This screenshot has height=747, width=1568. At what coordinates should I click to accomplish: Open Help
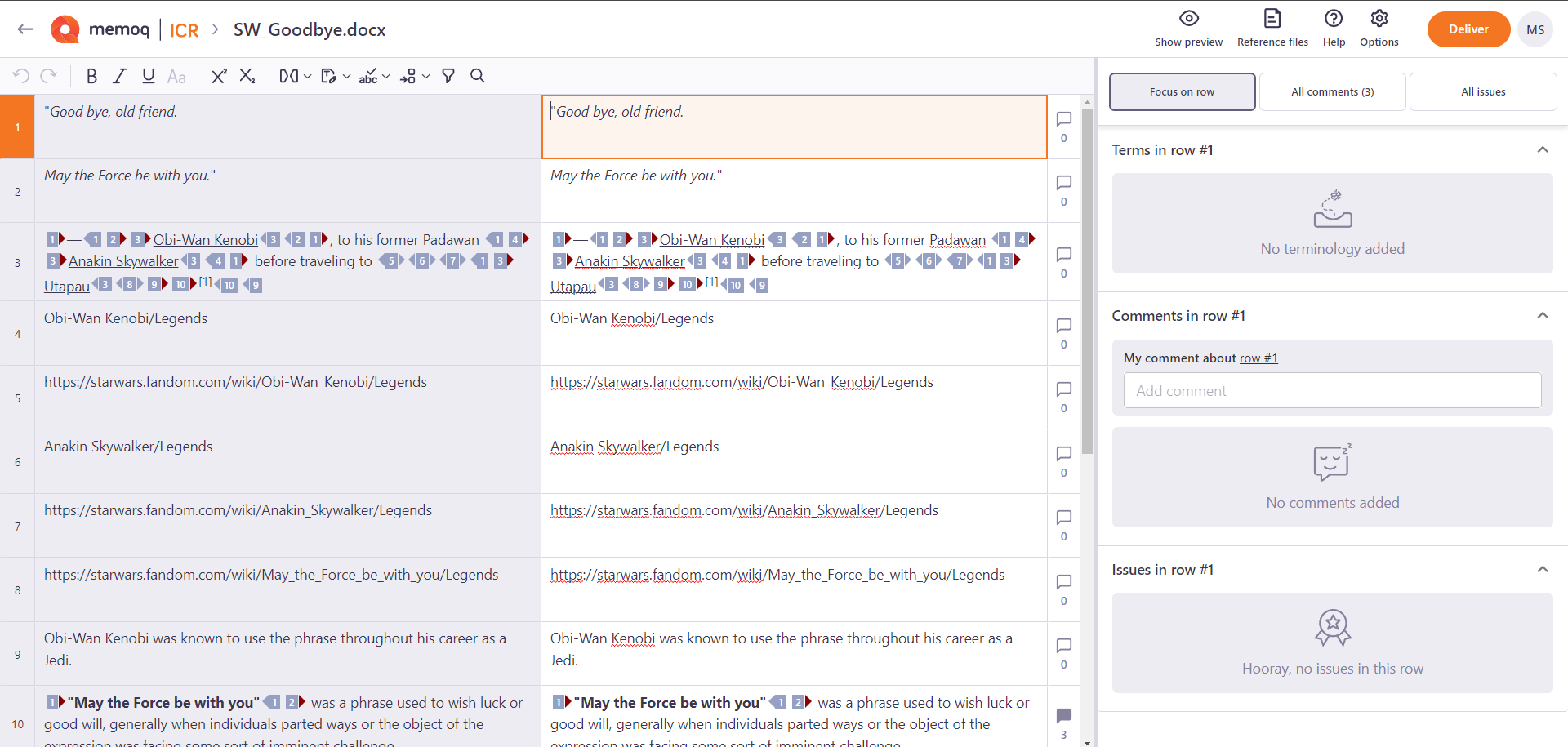1334,29
